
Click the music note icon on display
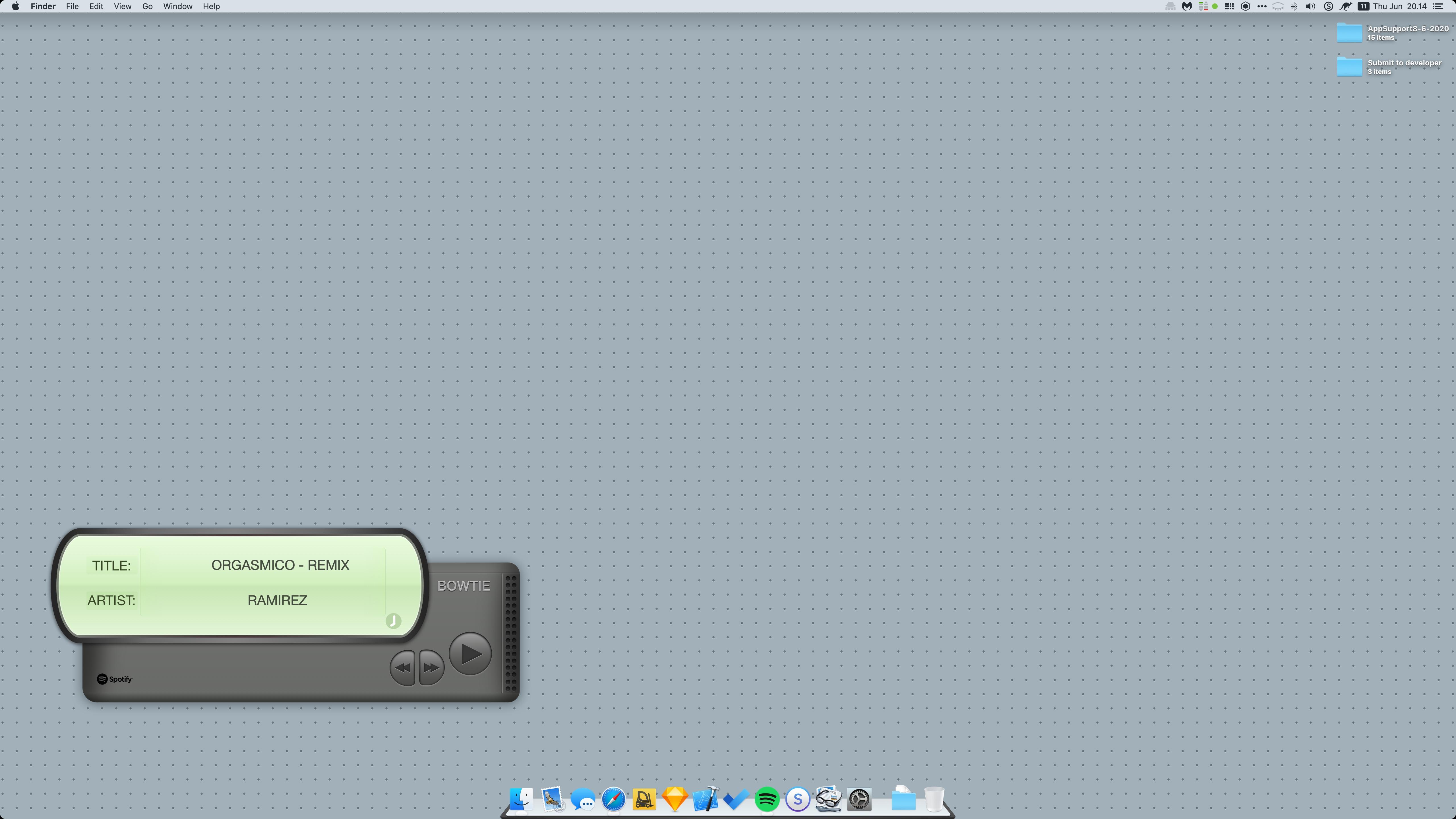[x=393, y=621]
